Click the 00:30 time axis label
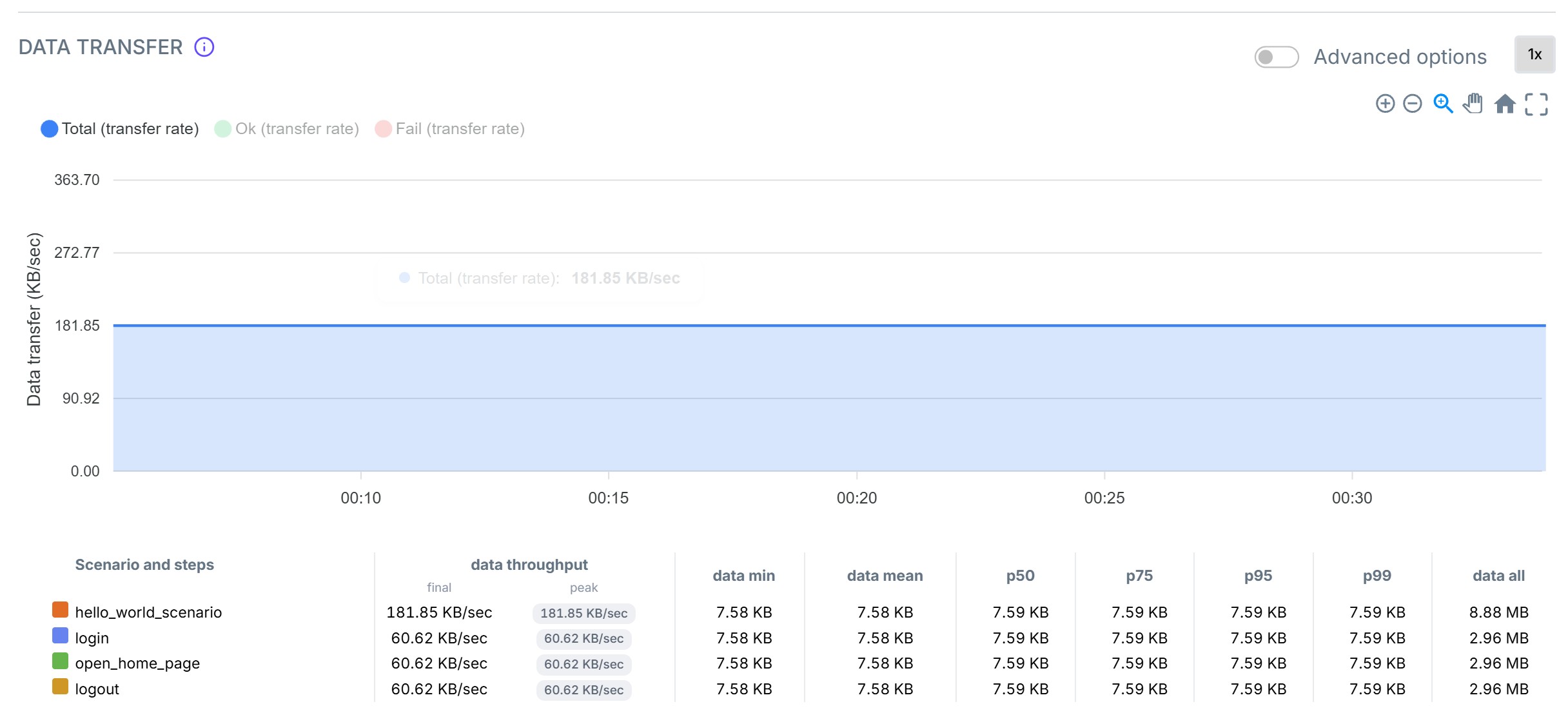Screen dimensions: 1568x713 point(1352,498)
